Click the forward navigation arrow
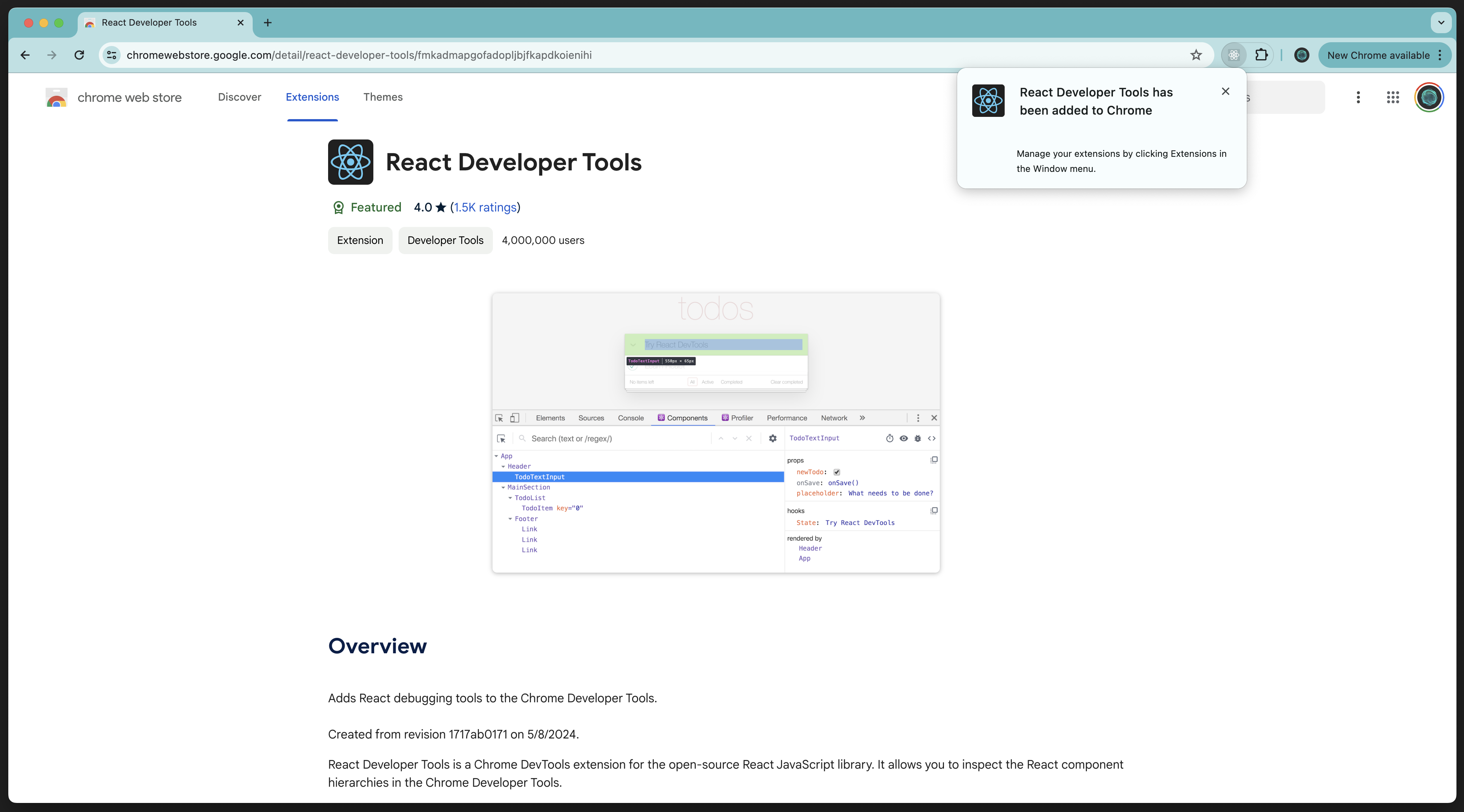The width and height of the screenshot is (1464, 812). [52, 55]
